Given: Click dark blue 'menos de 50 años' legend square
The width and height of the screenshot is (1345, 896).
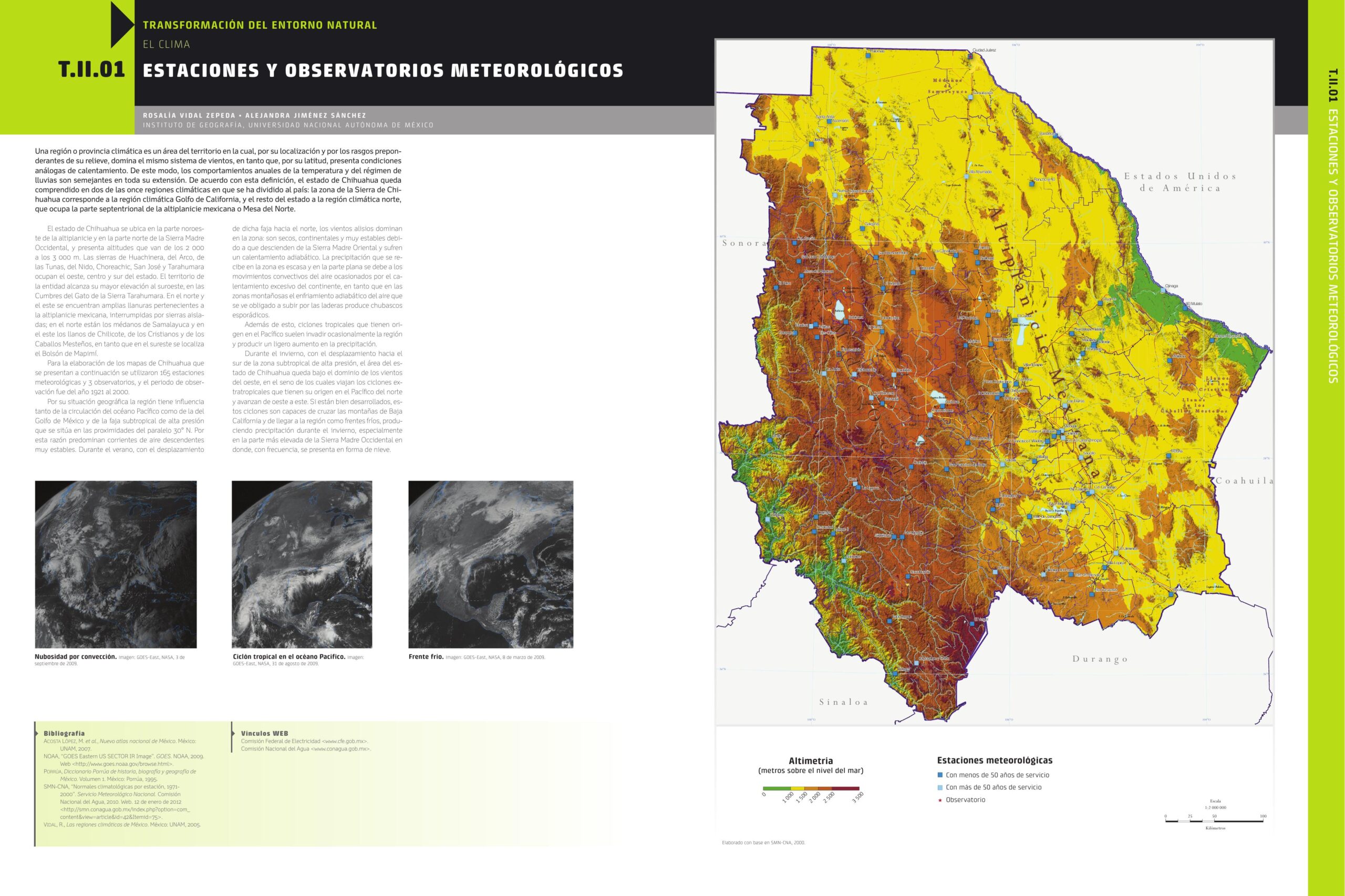Looking at the screenshot, I should (940, 775).
